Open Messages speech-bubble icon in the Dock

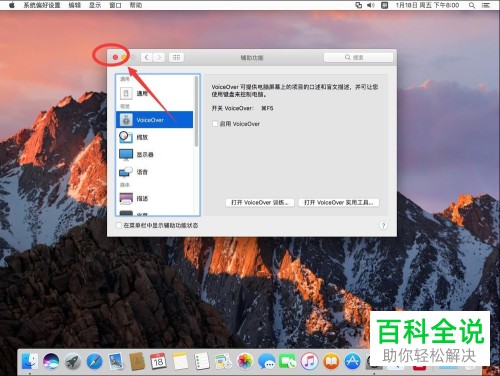[267, 361]
